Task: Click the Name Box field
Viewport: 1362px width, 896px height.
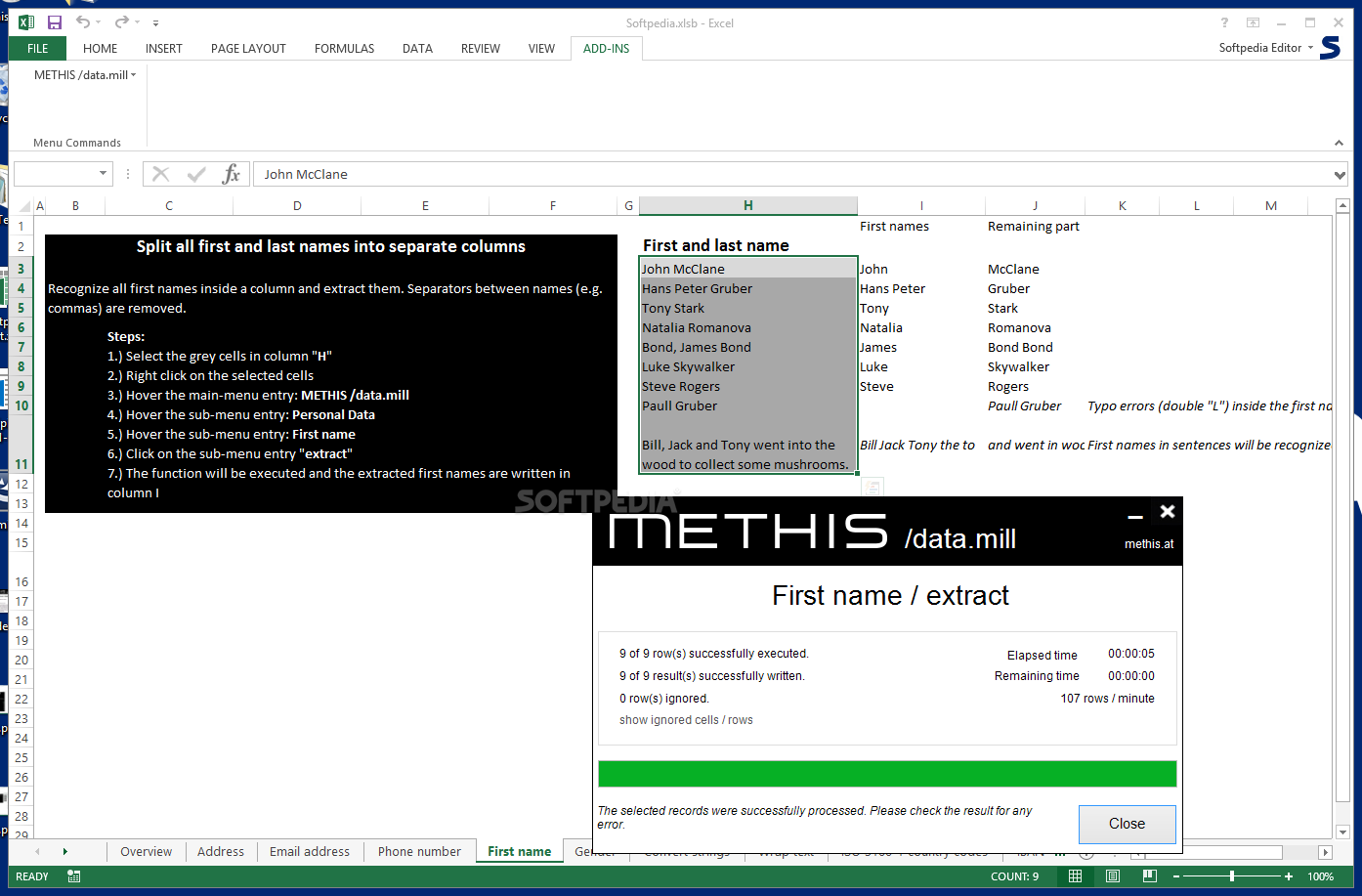Action: click(56, 174)
